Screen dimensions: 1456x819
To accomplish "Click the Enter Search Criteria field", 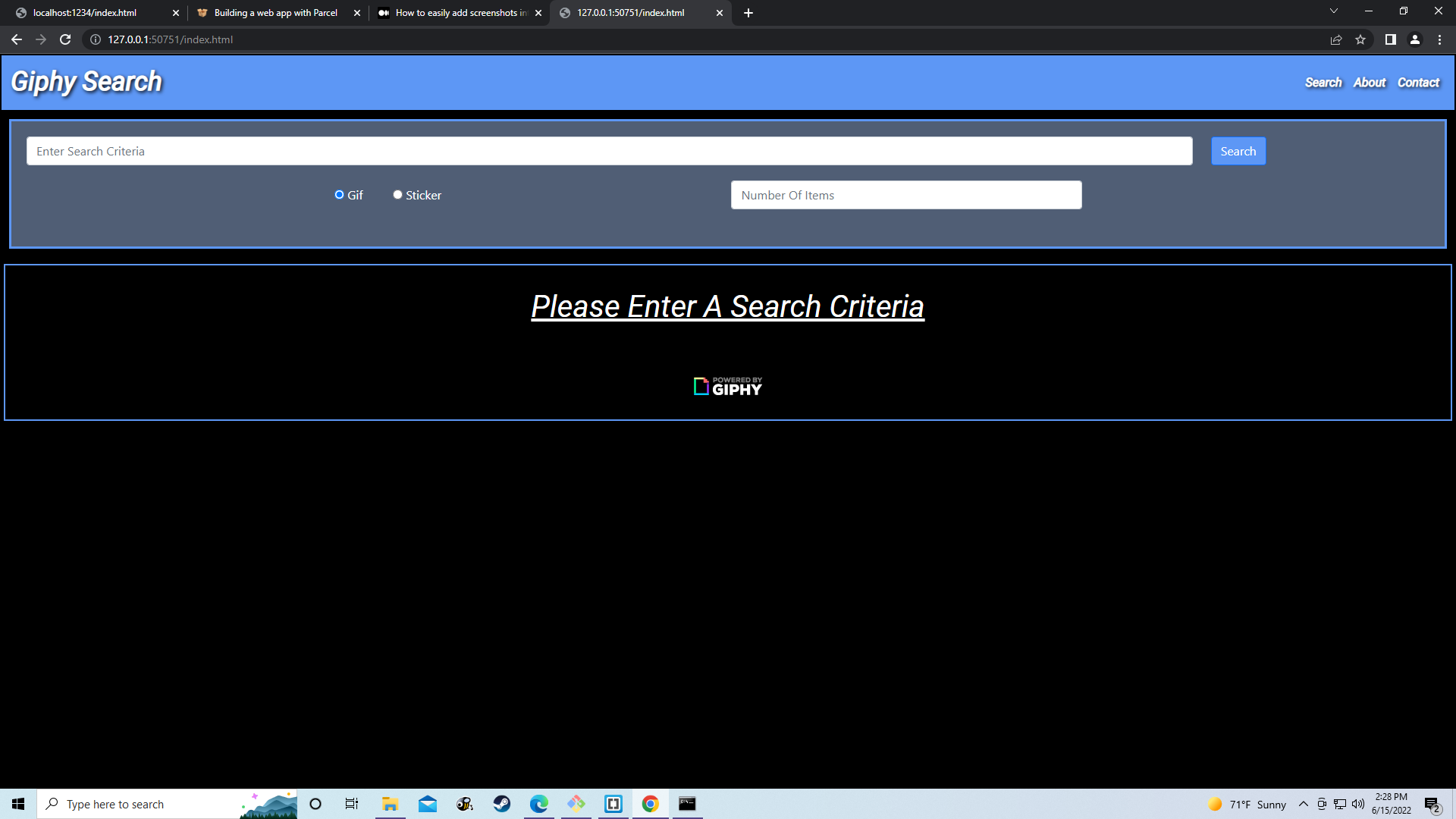I will click(609, 151).
